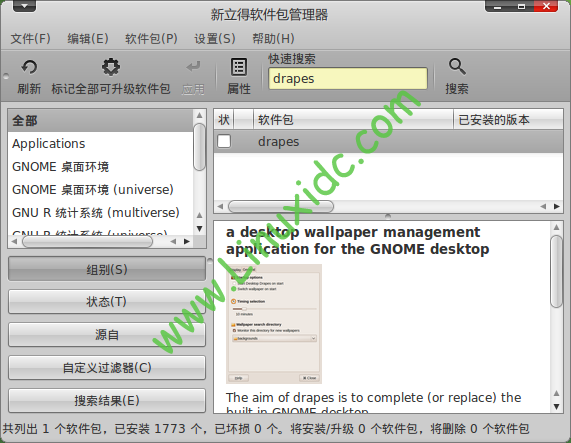Select Applications in the category list

(x=101, y=143)
